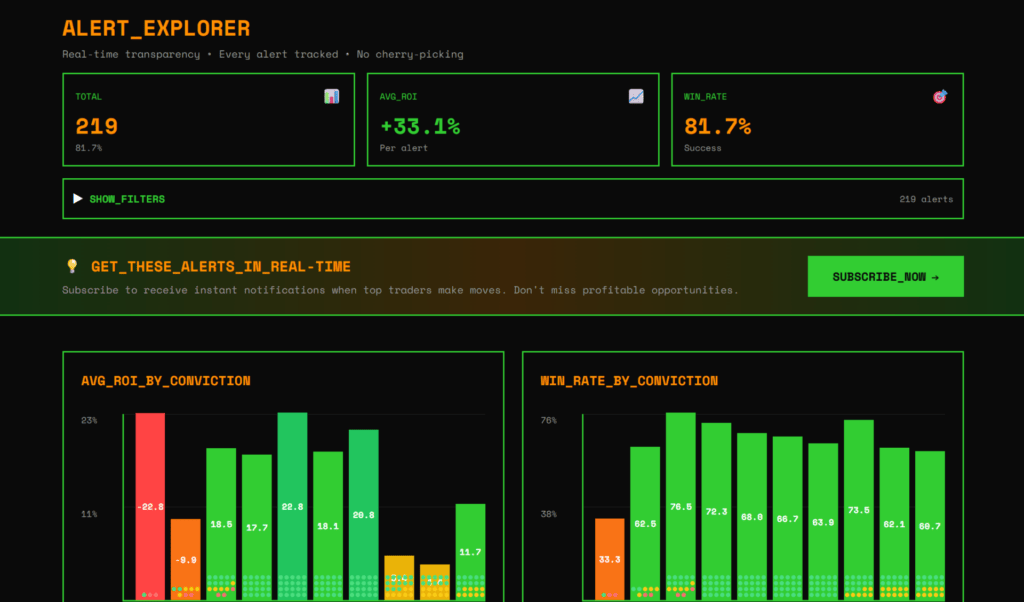Select the 60.7 win rate bar
The image size is (1024, 602).
929,524
